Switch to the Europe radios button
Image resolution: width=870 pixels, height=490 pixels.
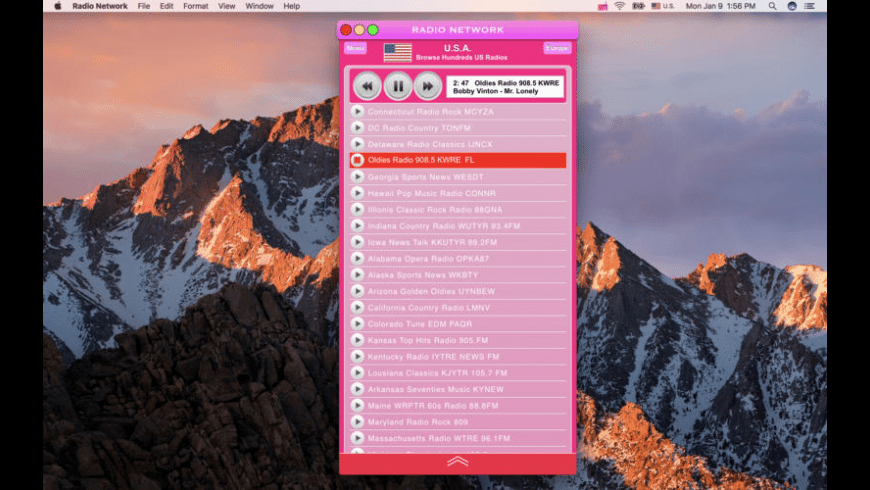pyautogui.click(x=557, y=48)
